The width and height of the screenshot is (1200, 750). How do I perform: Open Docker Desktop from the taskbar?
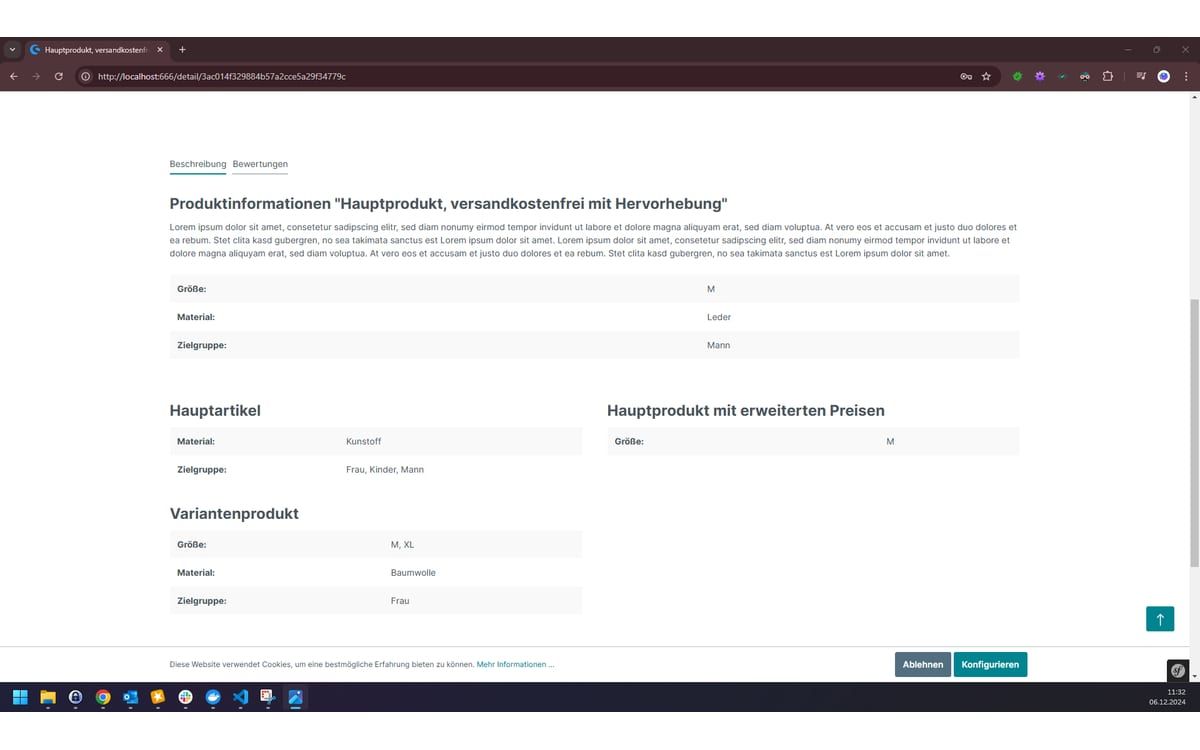coord(212,697)
